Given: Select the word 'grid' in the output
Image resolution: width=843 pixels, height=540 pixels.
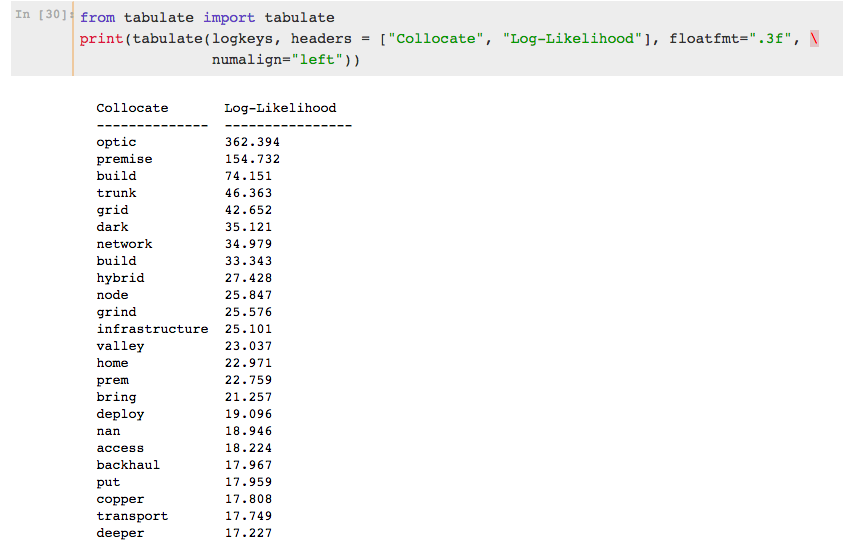Looking at the screenshot, I should click(112, 210).
